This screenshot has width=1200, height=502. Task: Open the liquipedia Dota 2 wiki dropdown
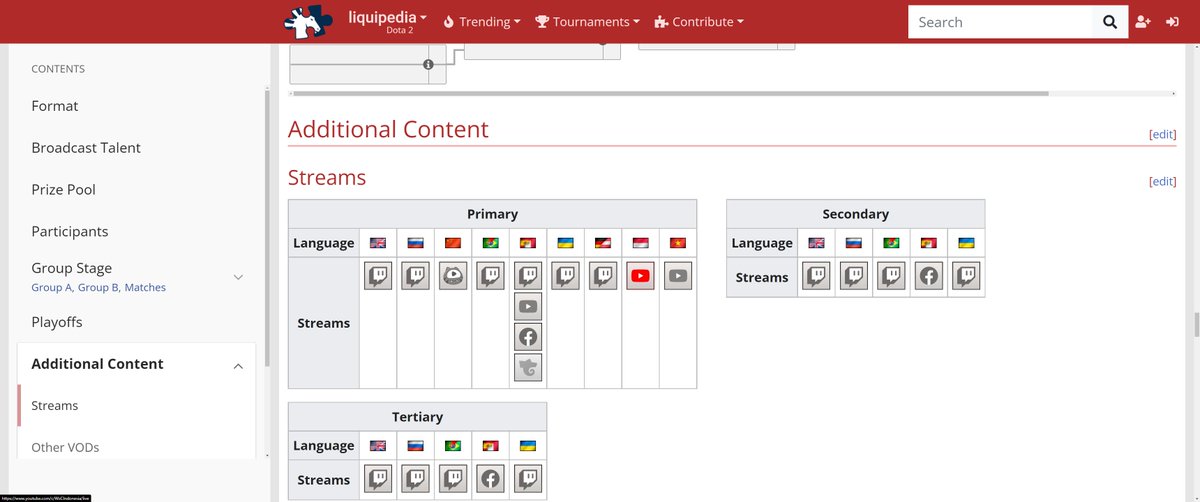click(388, 21)
